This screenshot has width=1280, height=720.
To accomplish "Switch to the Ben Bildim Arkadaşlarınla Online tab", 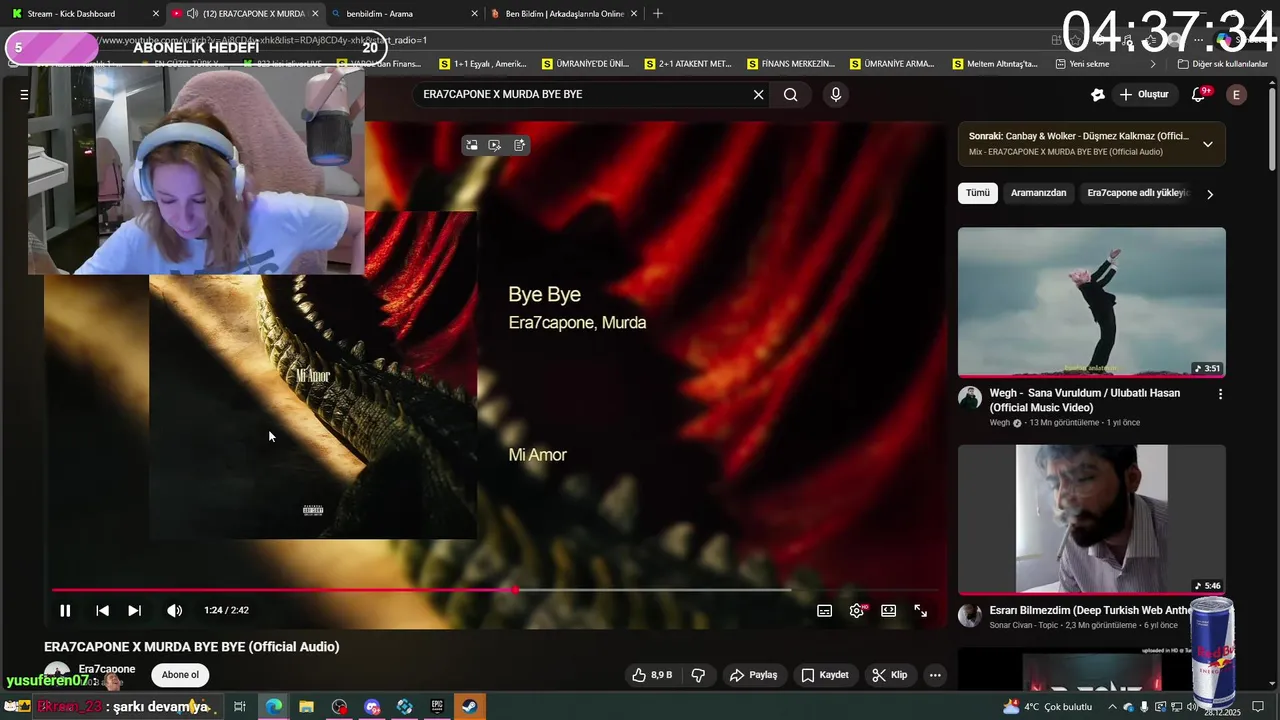I will click(x=565, y=14).
